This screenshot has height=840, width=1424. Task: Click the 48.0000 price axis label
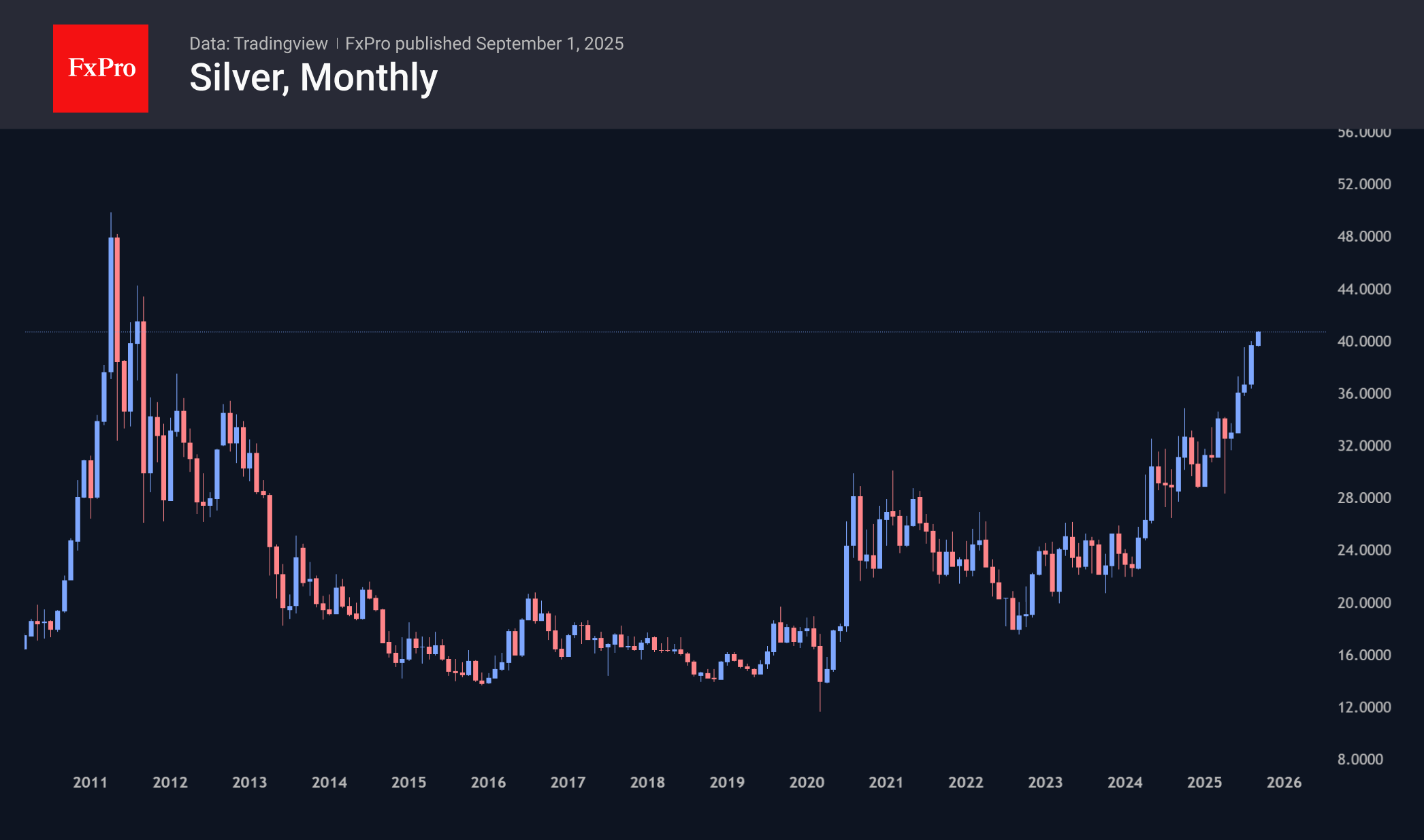(1363, 236)
